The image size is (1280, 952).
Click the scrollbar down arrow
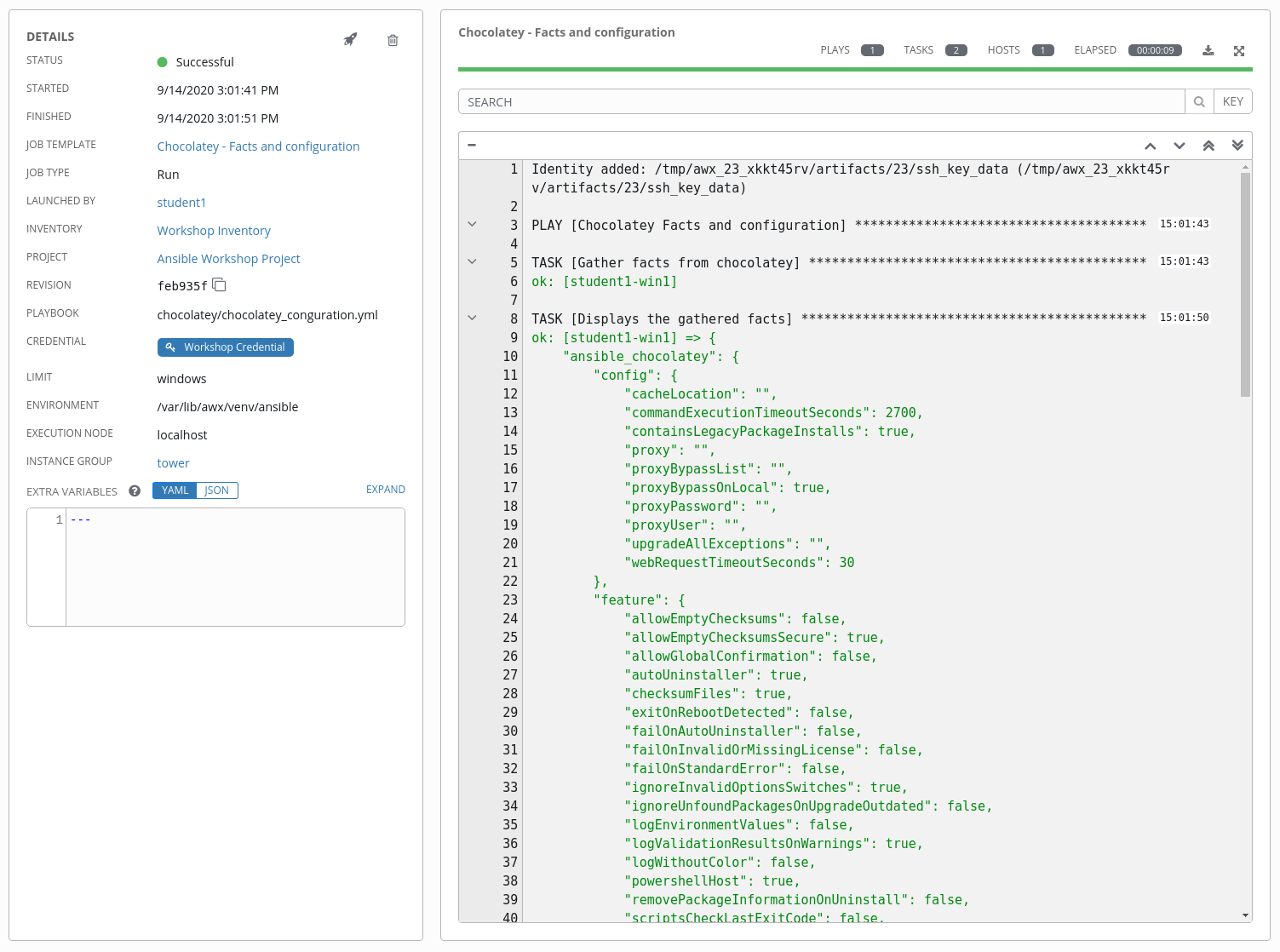coord(1245,915)
